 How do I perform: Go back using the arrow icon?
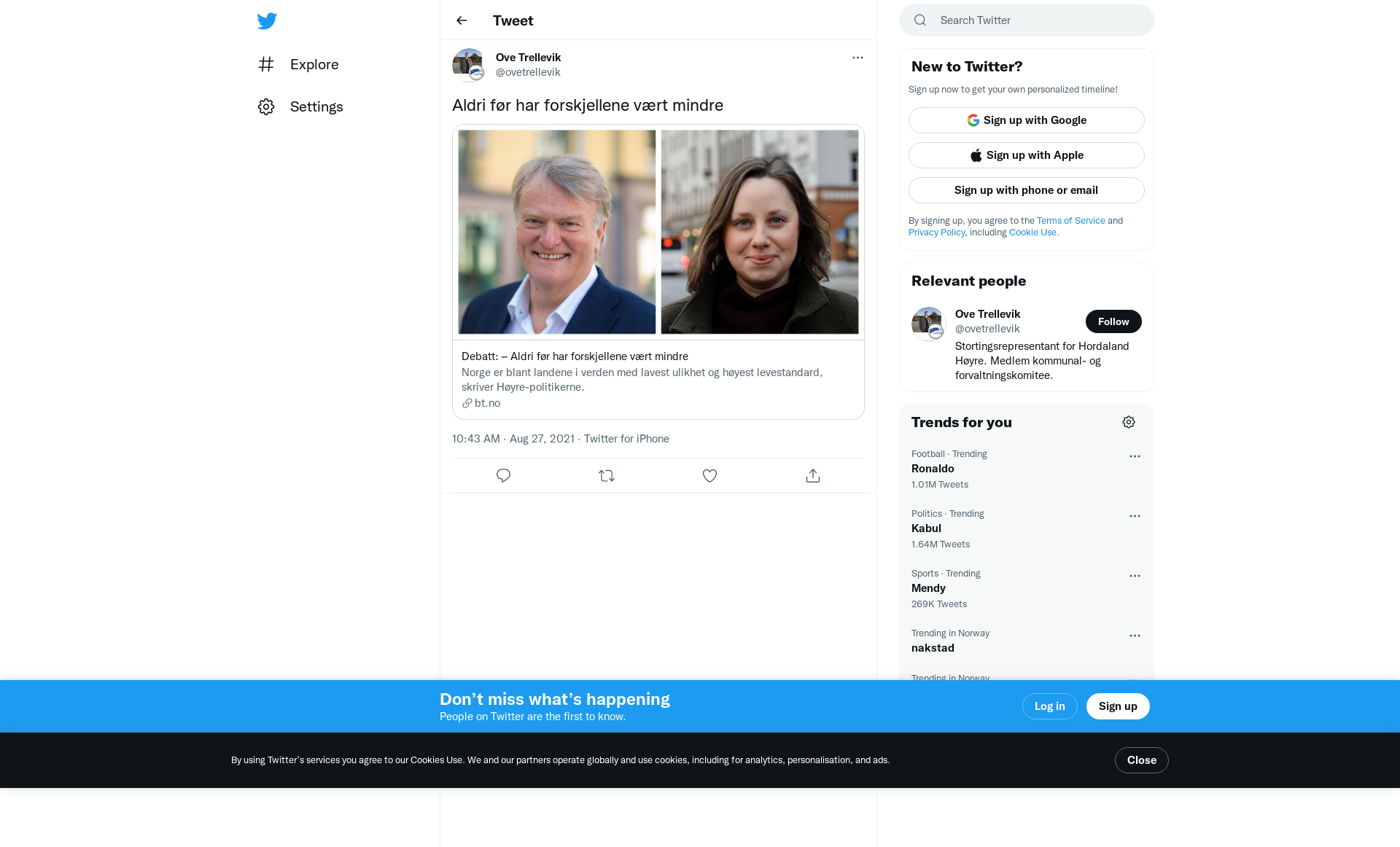pos(462,20)
